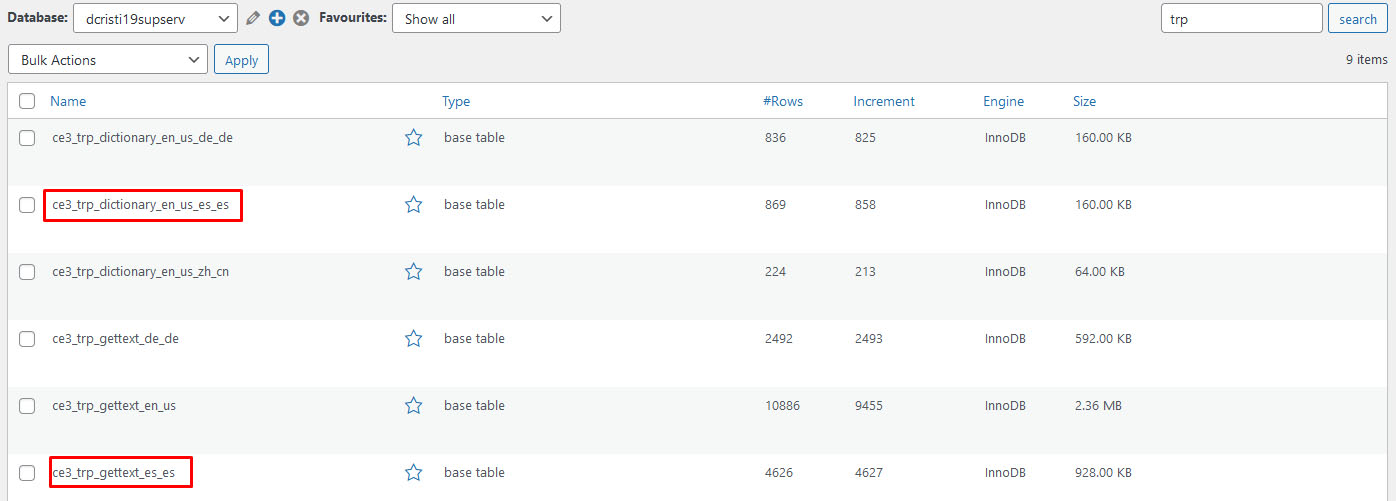The image size is (1396, 501).
Task: Click the grey X remove icon
Action: pos(301,18)
